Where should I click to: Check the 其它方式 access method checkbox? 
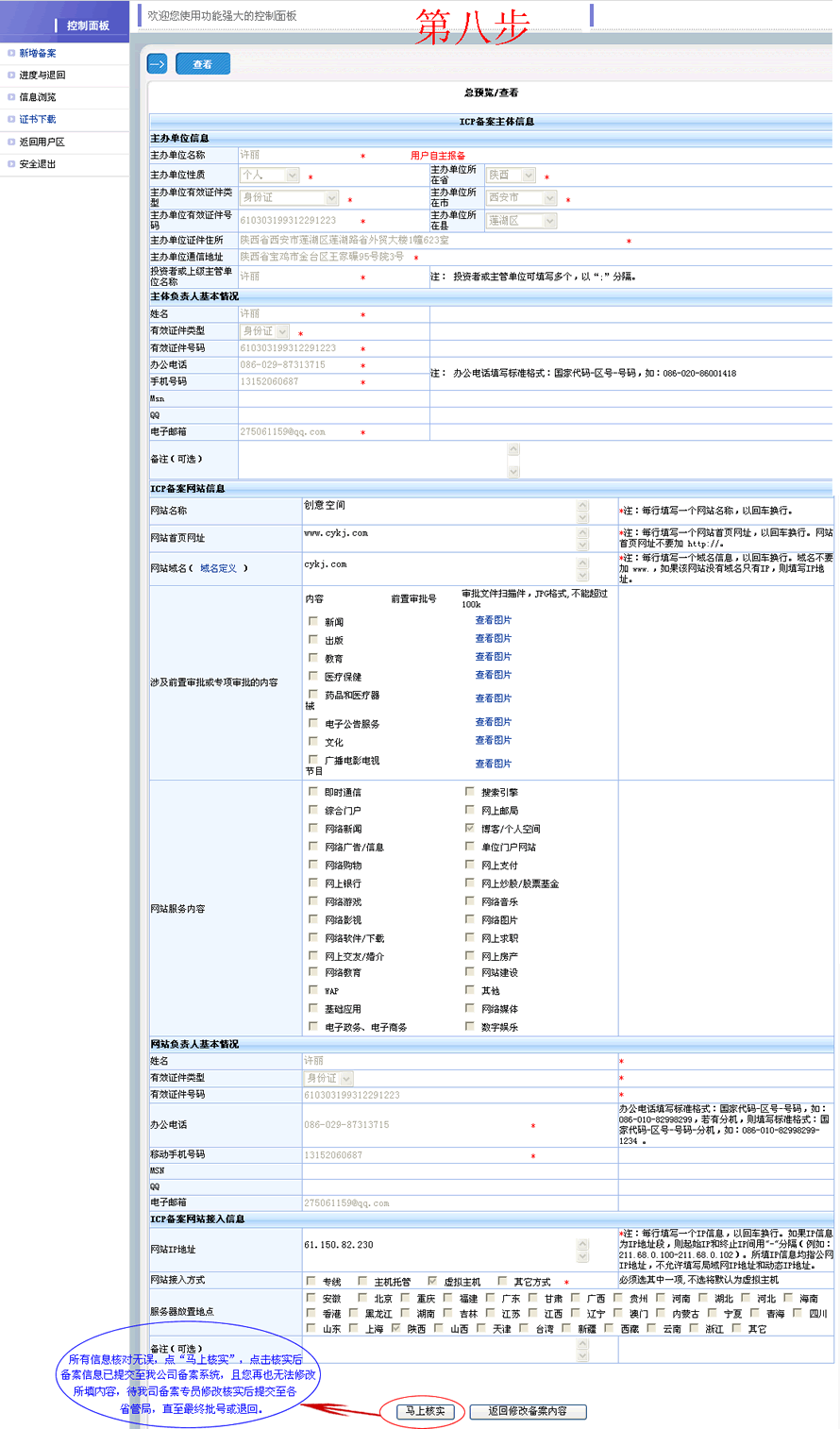(x=502, y=1281)
